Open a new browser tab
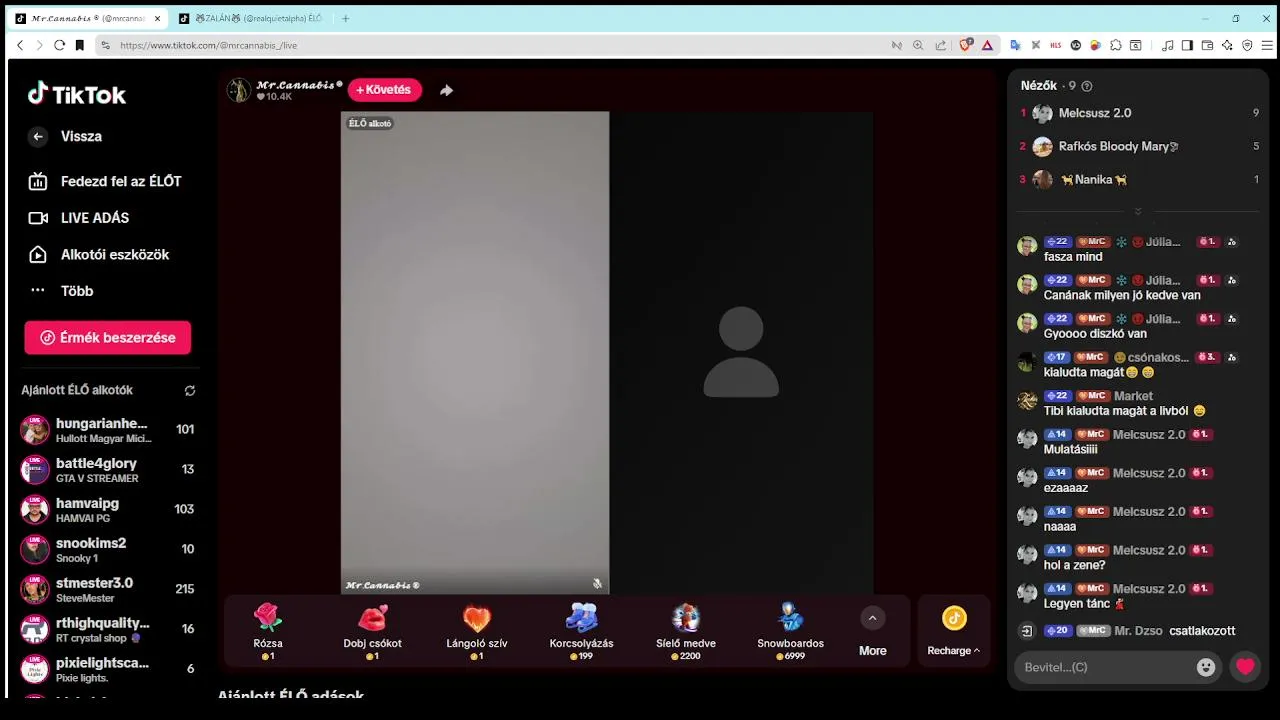 tap(345, 18)
